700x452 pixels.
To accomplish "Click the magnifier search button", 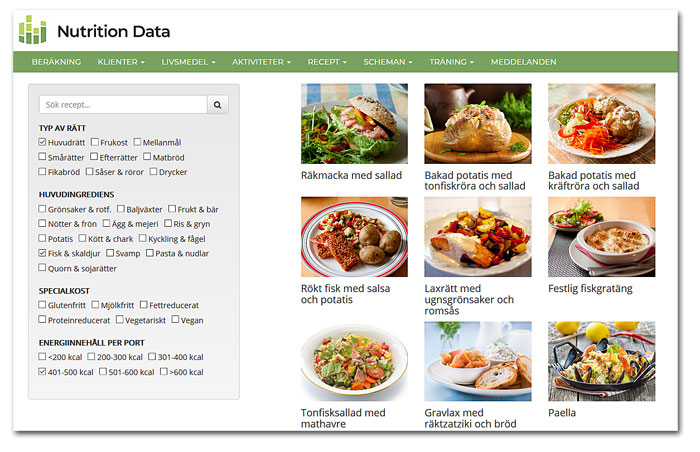I will (218, 104).
